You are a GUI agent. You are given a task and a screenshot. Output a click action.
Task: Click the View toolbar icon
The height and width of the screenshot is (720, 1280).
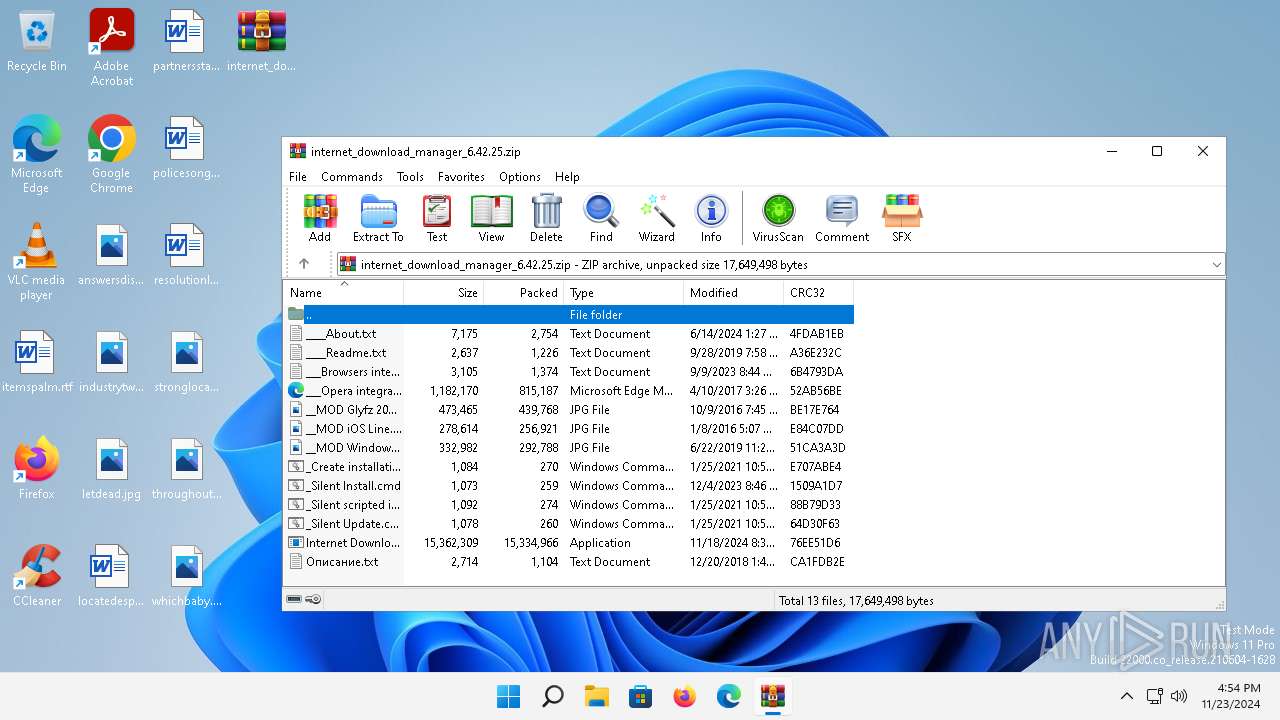(x=491, y=218)
